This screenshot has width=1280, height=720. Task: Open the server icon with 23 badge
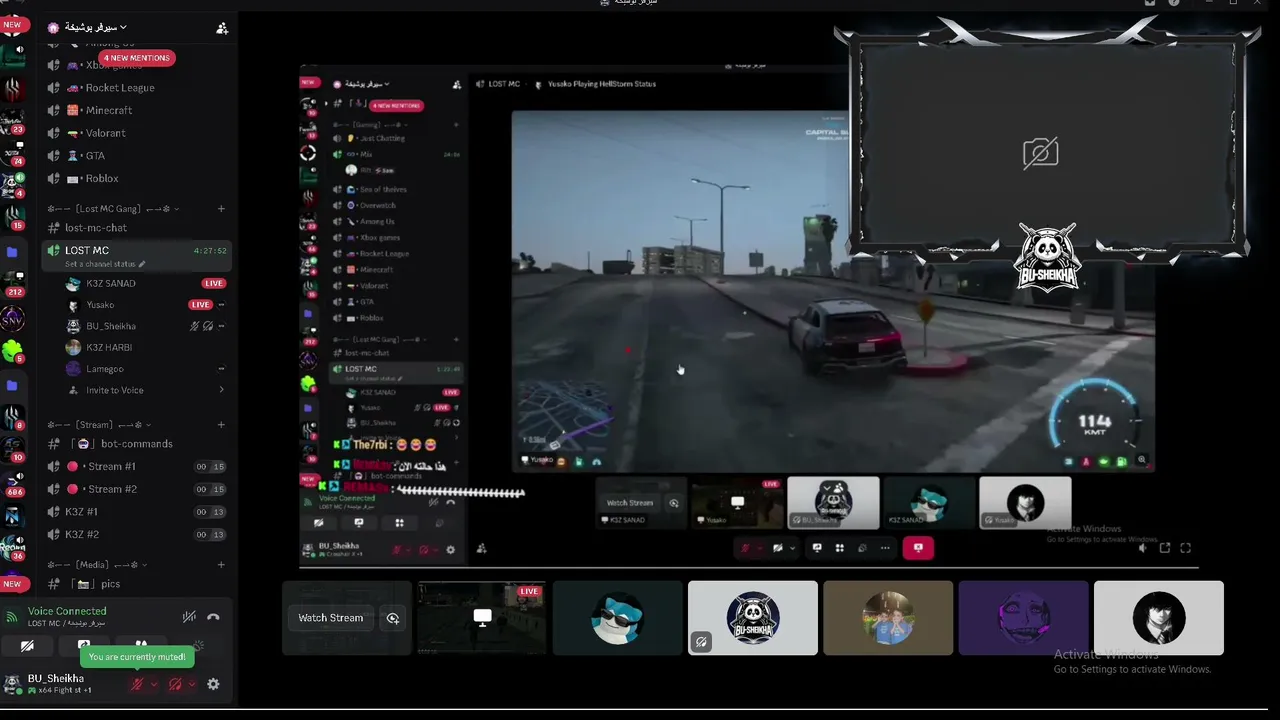[x=13, y=121]
